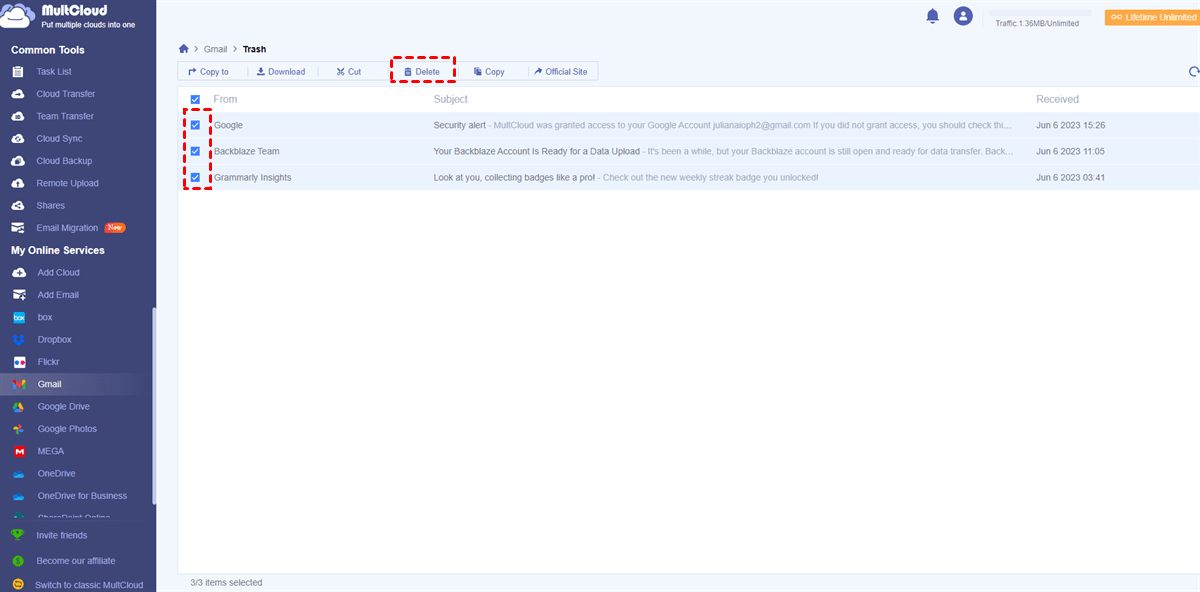Click Copy to in the toolbar
The width and height of the screenshot is (1200, 592).
tap(208, 72)
